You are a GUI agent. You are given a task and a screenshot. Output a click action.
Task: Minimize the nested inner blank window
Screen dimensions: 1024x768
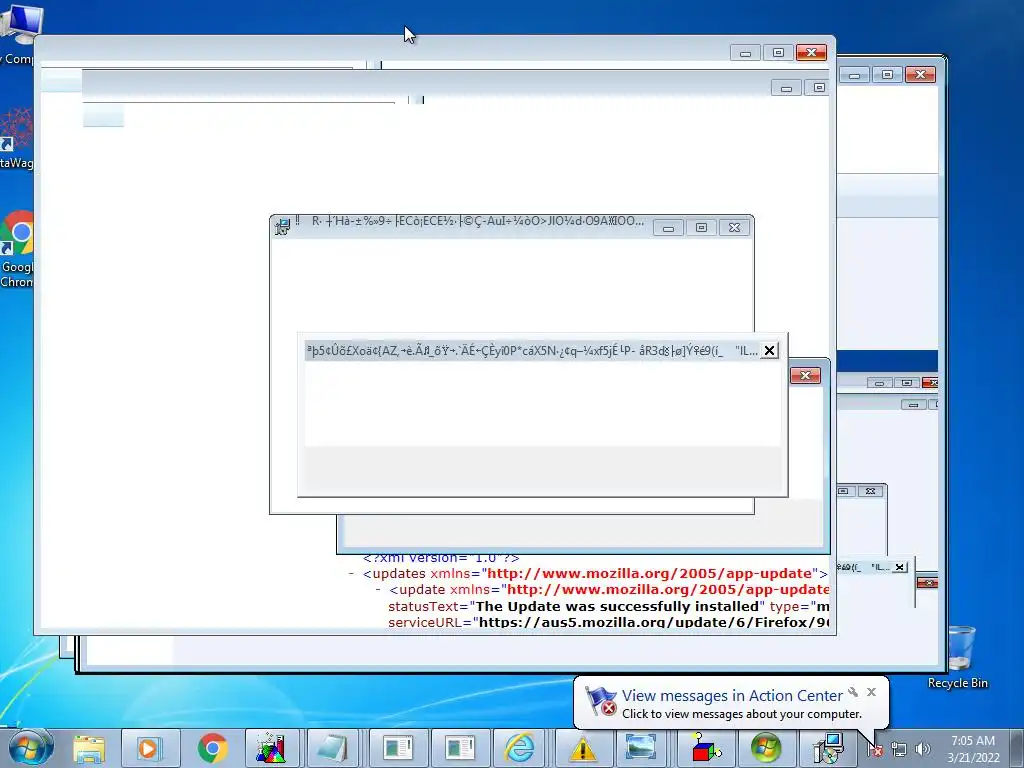click(786, 88)
